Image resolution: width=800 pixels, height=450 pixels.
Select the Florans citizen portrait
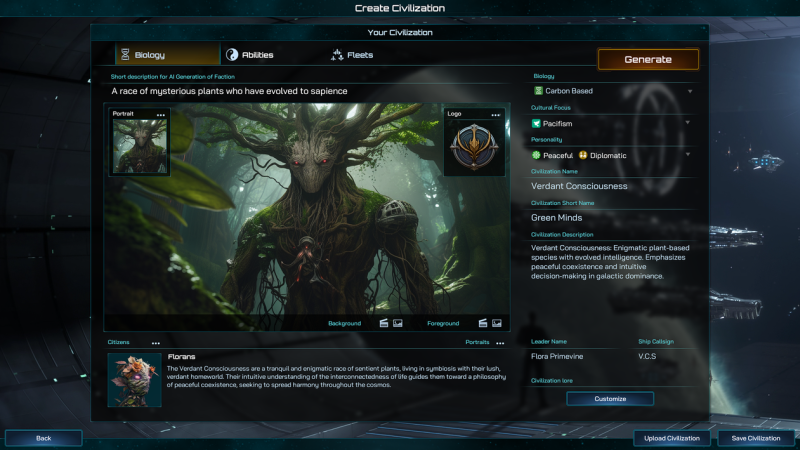coord(135,380)
